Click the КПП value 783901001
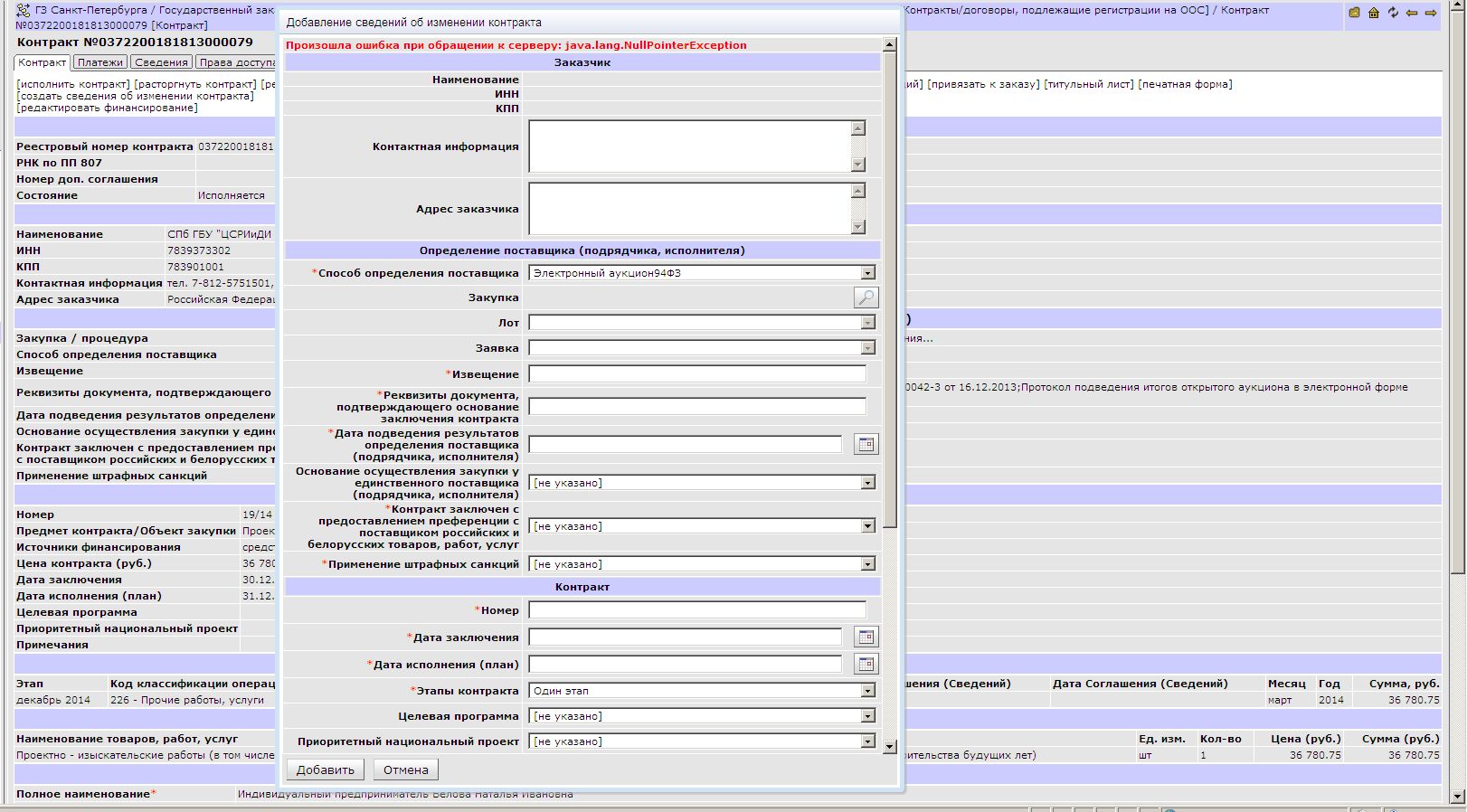Image resolution: width=1467 pixels, height=812 pixels. click(x=195, y=267)
